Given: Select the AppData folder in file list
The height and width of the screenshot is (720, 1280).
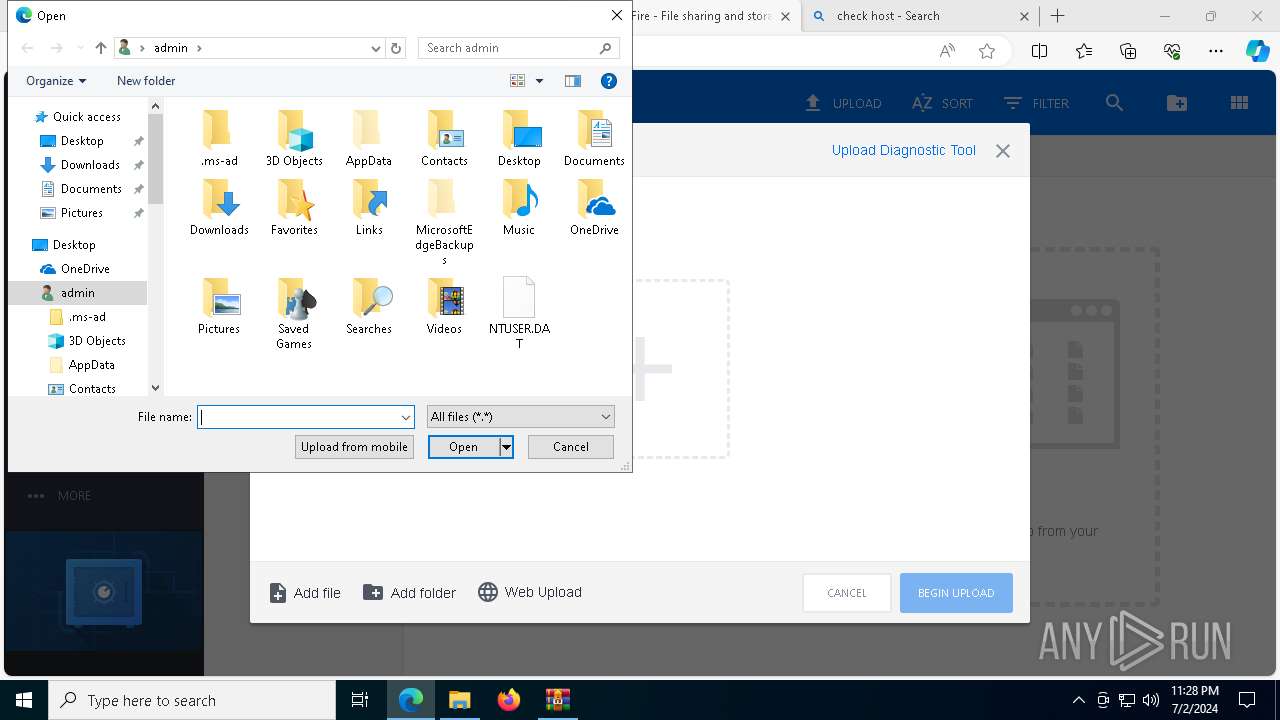Looking at the screenshot, I should click(369, 139).
